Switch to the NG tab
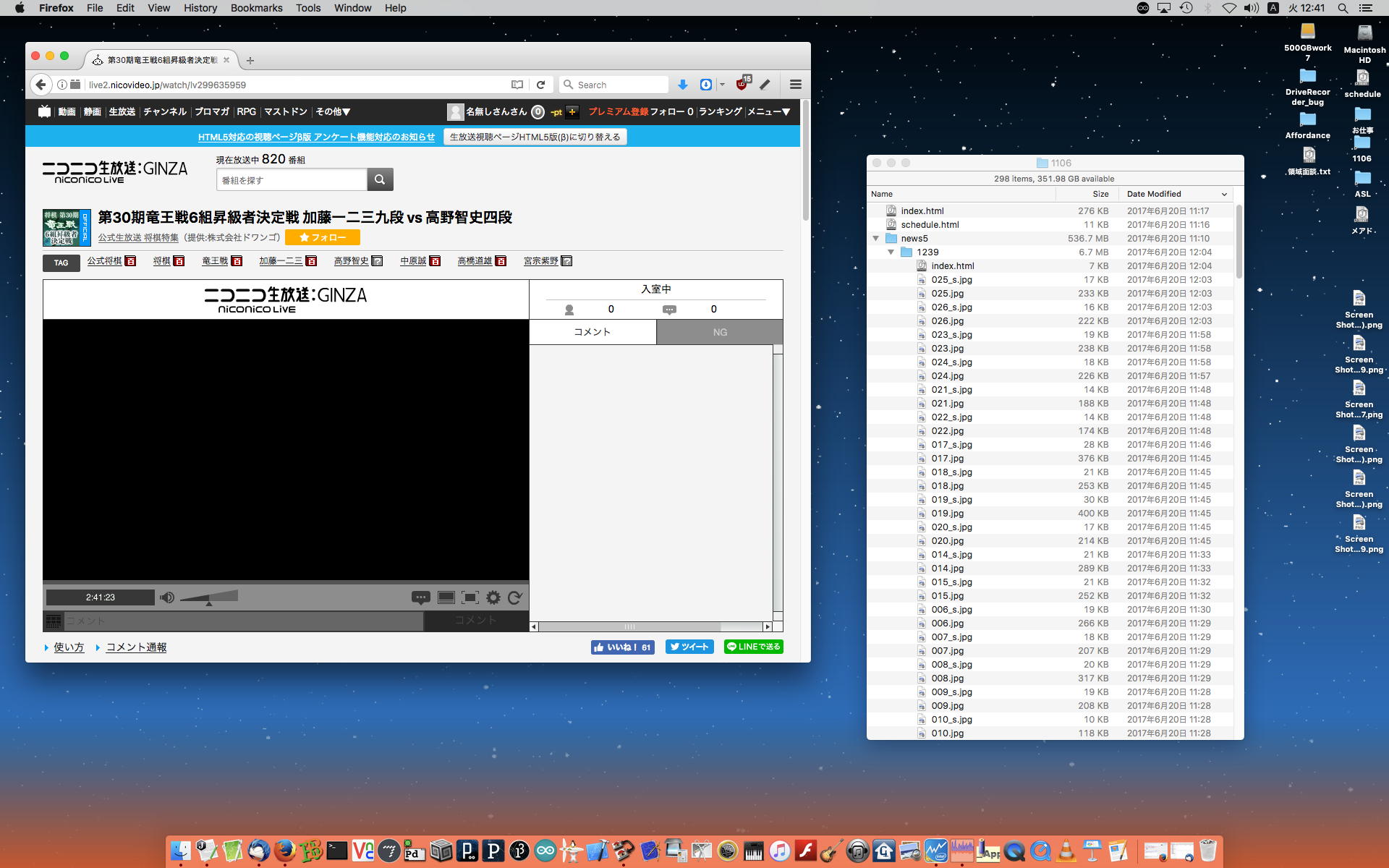Image resolution: width=1389 pixels, height=868 pixels. [x=719, y=332]
